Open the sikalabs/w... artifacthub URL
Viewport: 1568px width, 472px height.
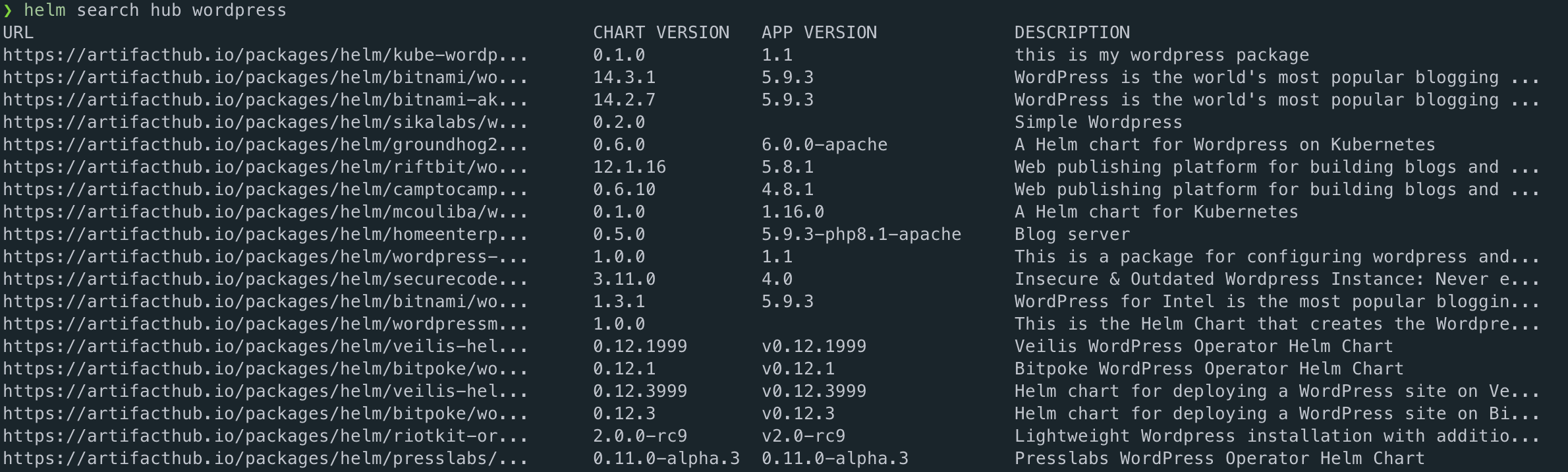click(x=266, y=123)
